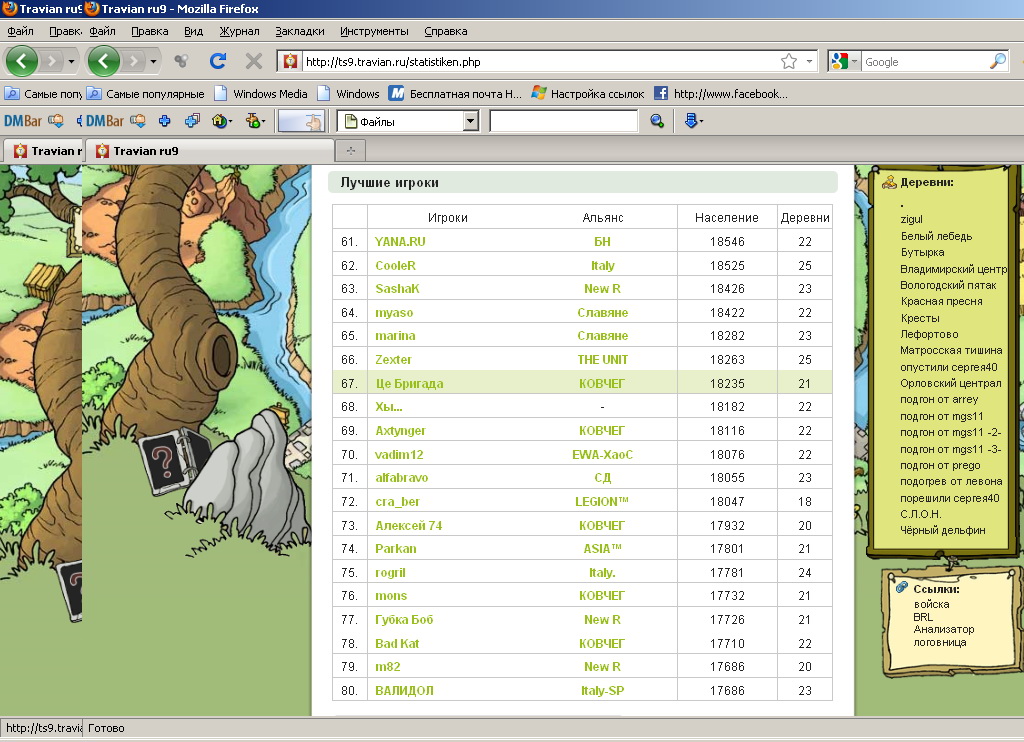Click the population value 18546

point(727,242)
